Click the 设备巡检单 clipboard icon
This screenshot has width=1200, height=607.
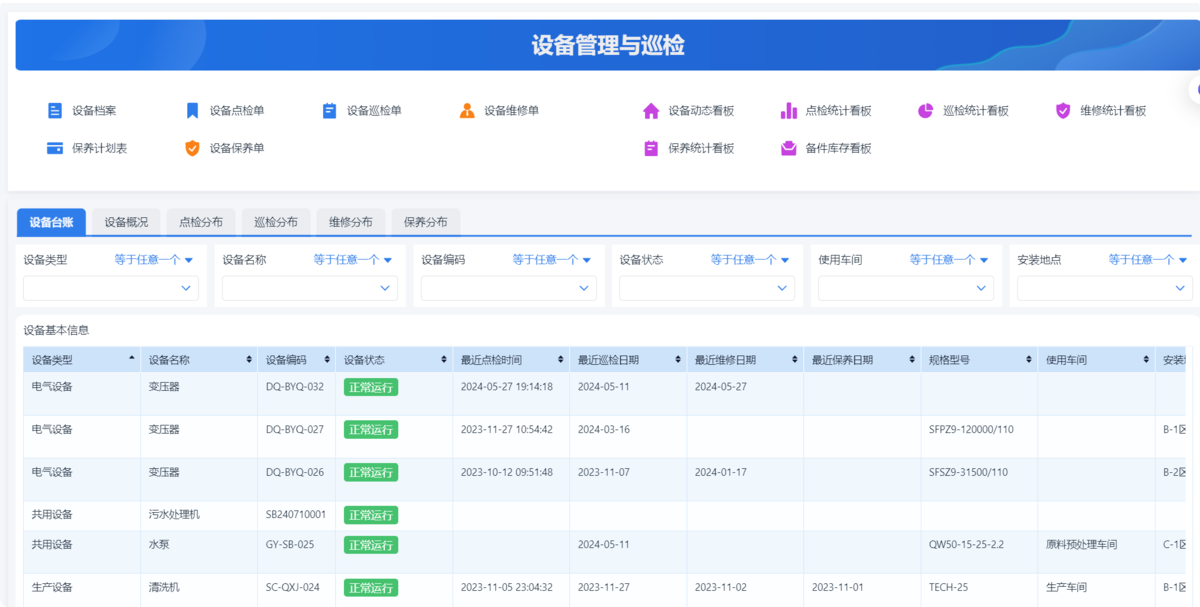tap(330, 111)
